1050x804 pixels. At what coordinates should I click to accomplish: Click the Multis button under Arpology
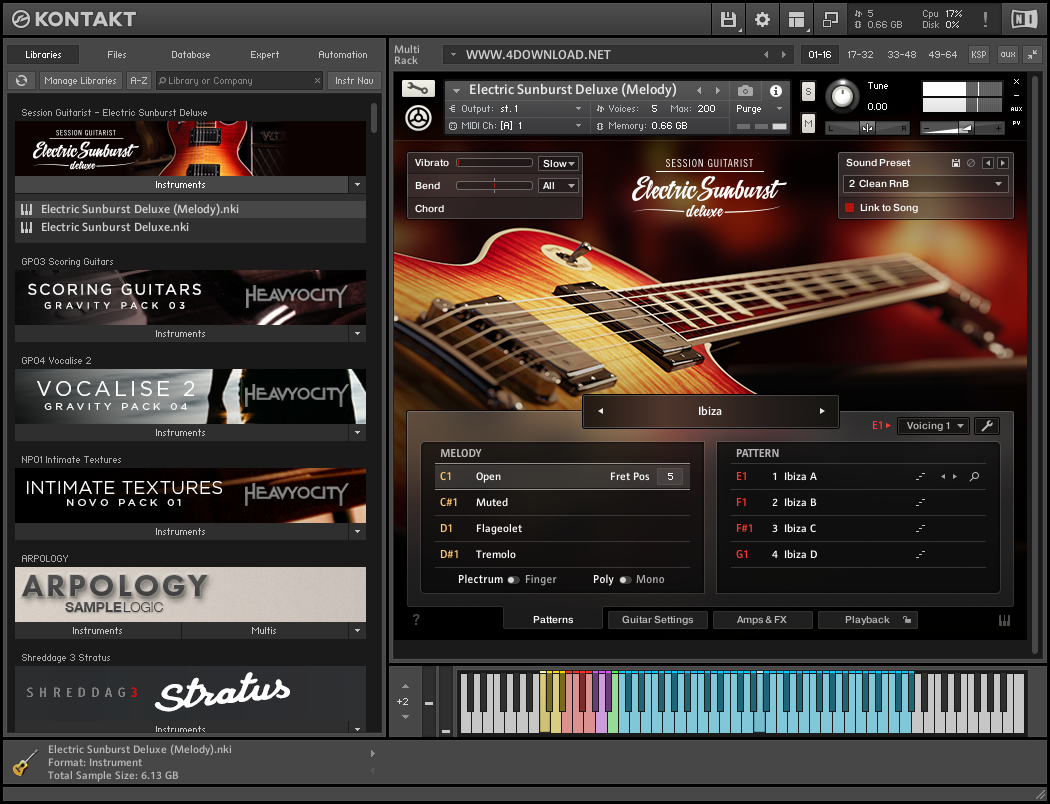point(264,631)
